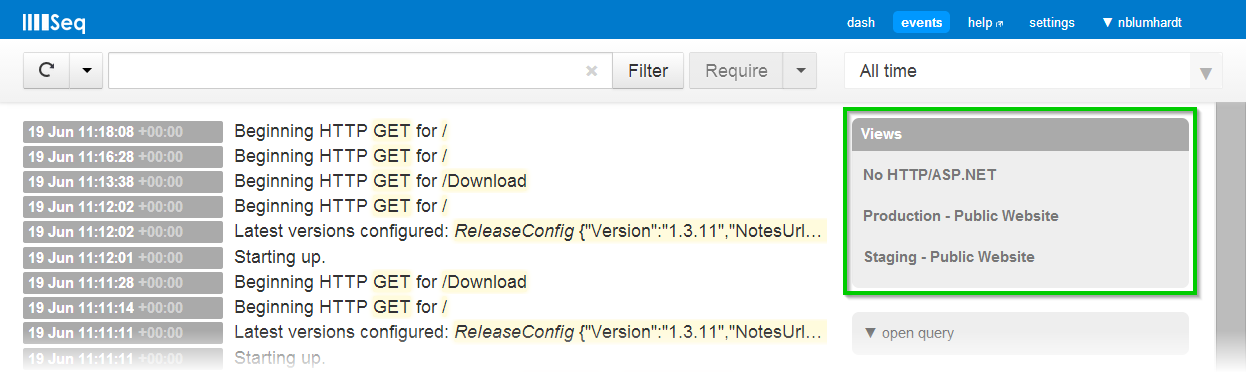Go to the dash tab
Screen dimensions: 1246x385
861,22
